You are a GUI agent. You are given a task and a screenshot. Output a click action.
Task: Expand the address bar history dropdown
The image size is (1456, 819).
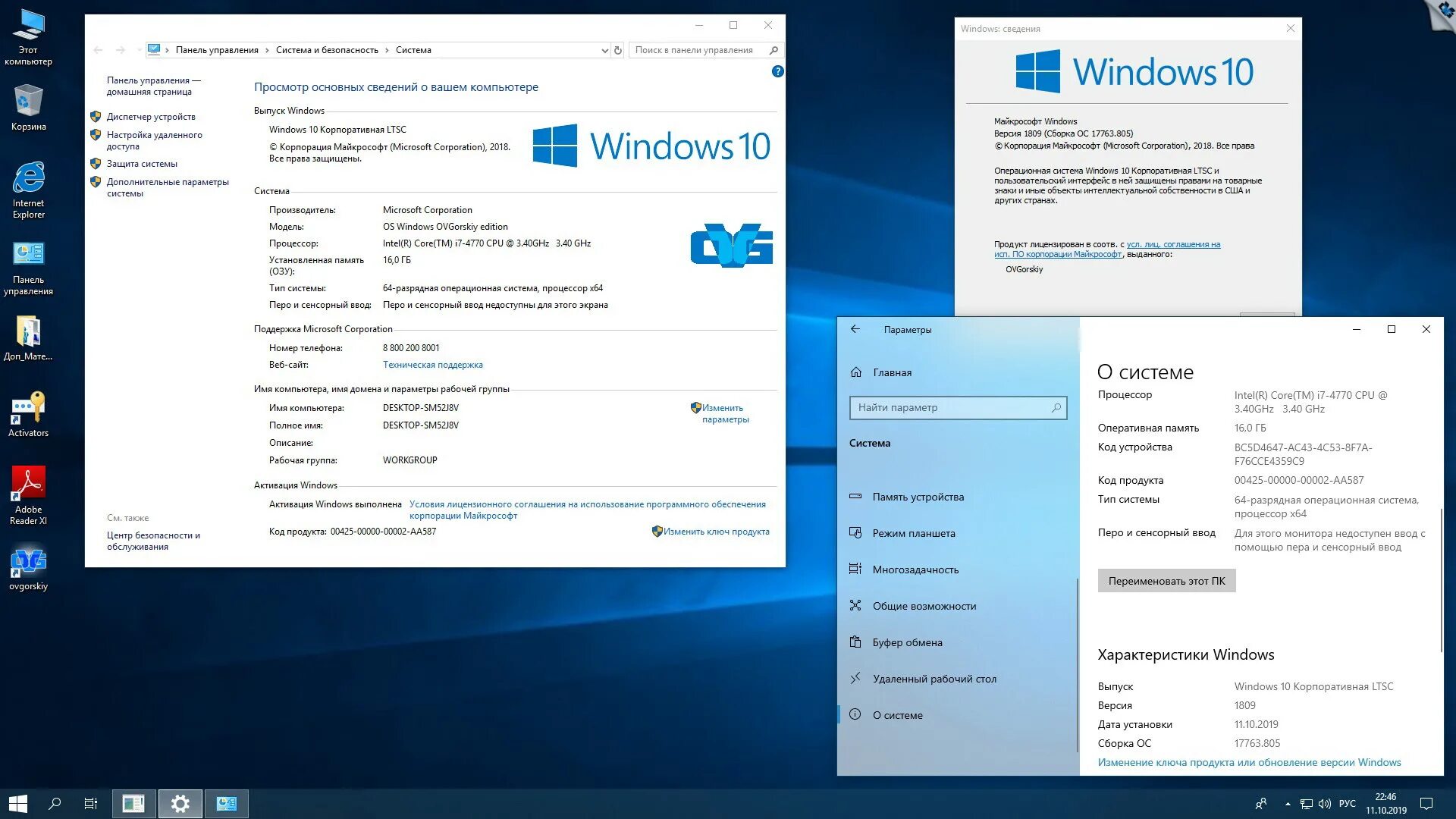pyautogui.click(x=604, y=50)
